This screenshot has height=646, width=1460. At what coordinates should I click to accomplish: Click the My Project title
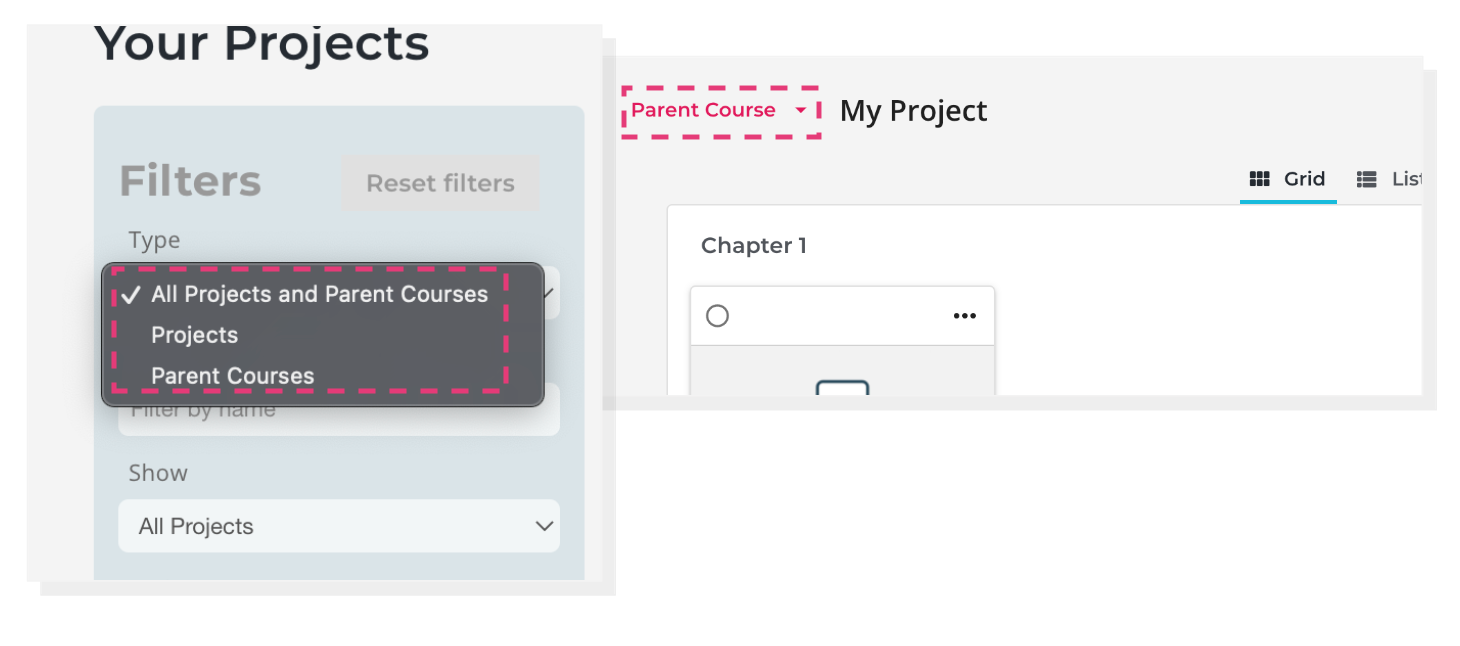[913, 111]
